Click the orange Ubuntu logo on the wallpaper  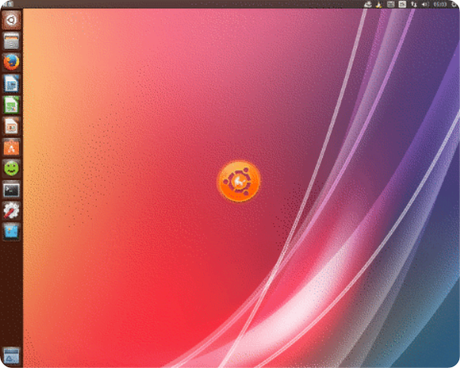(x=239, y=181)
